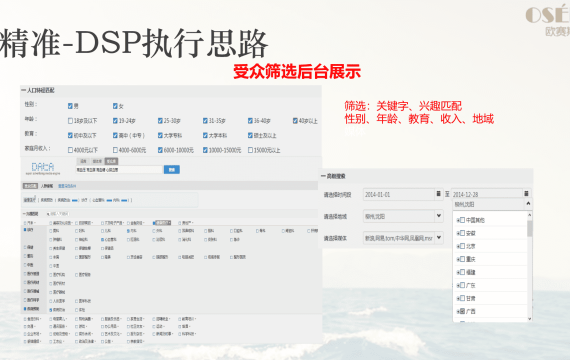Click the region list scrollbar thumb
This screenshot has height=360, width=570.
pos(530,228)
